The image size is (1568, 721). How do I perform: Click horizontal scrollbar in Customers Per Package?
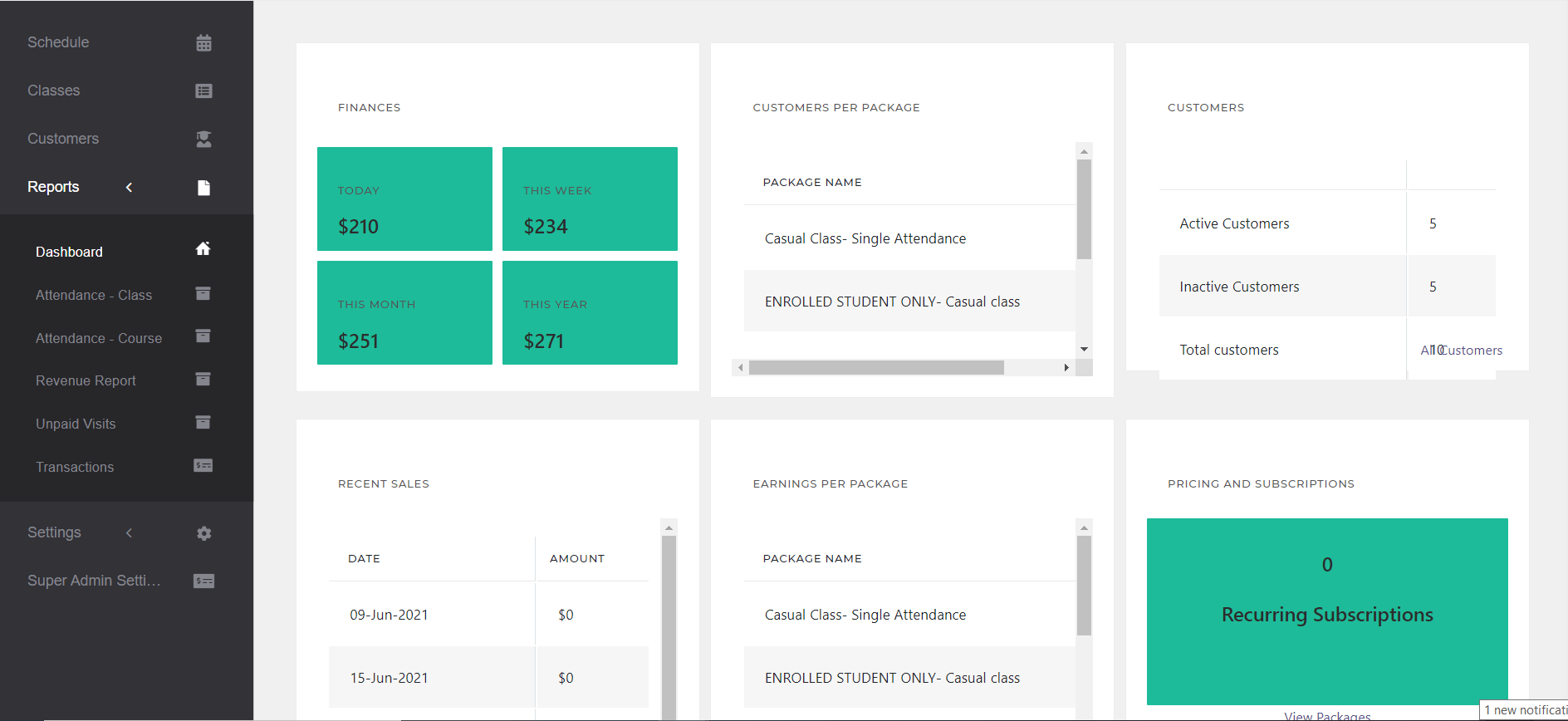click(876, 367)
